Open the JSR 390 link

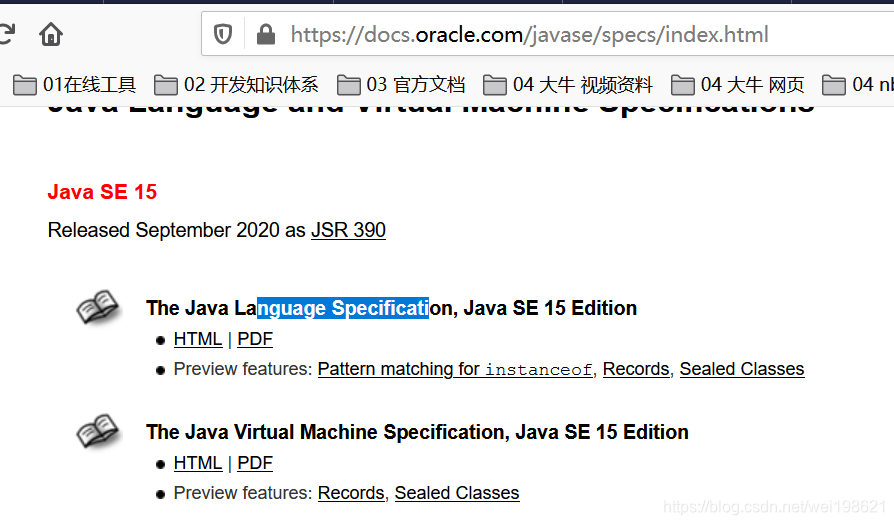tap(348, 230)
